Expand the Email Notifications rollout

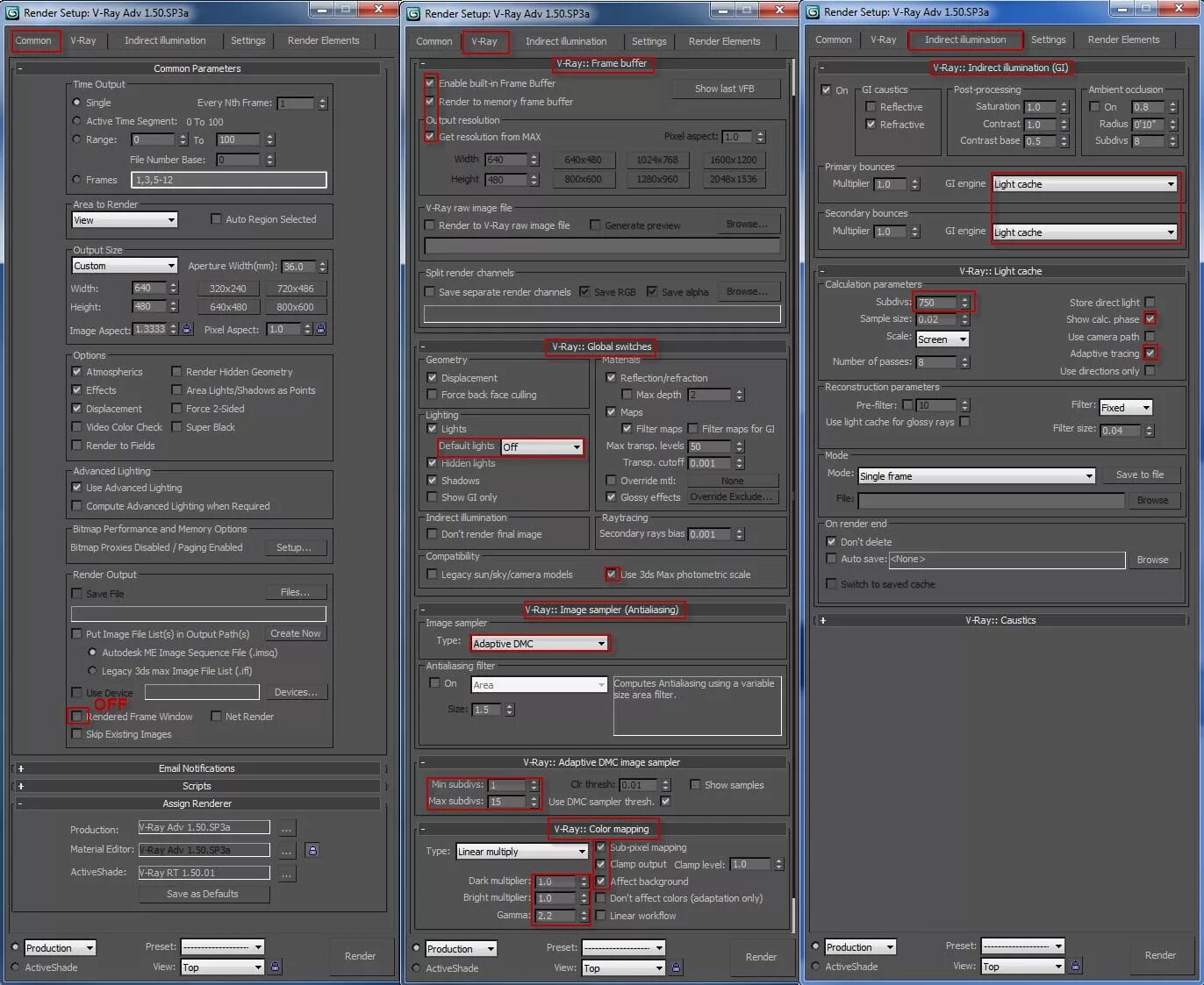pyautogui.click(x=197, y=768)
